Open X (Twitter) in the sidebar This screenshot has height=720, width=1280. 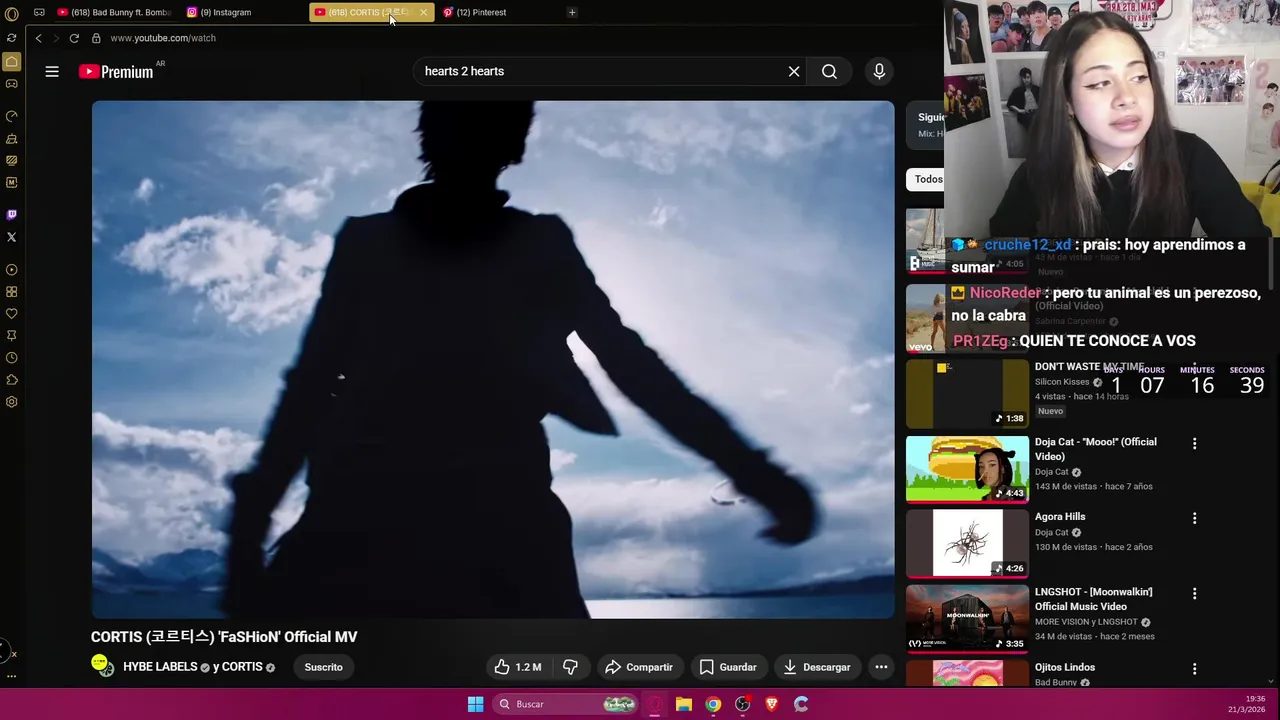[x=12, y=237]
